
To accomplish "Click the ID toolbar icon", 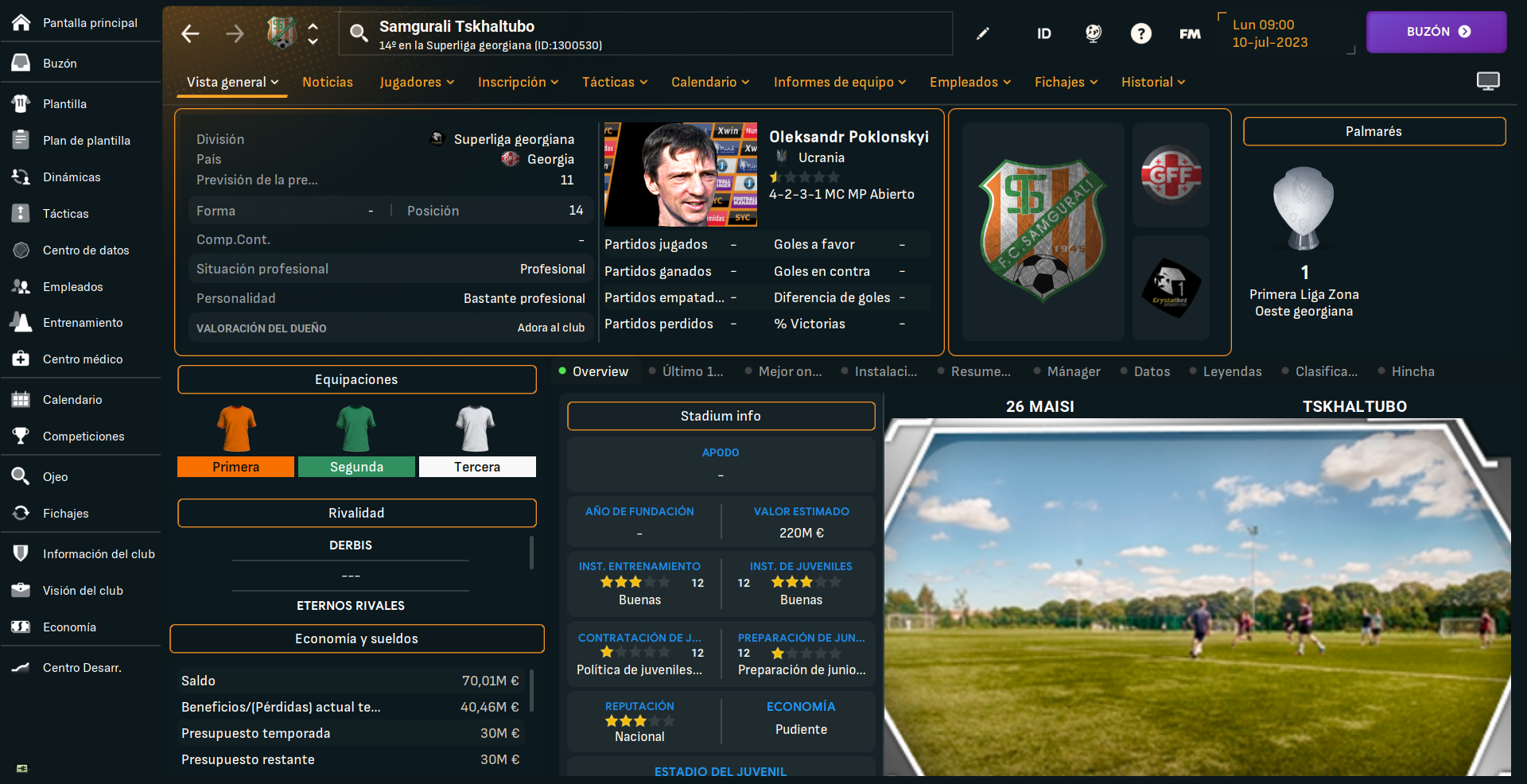I will coord(1044,33).
